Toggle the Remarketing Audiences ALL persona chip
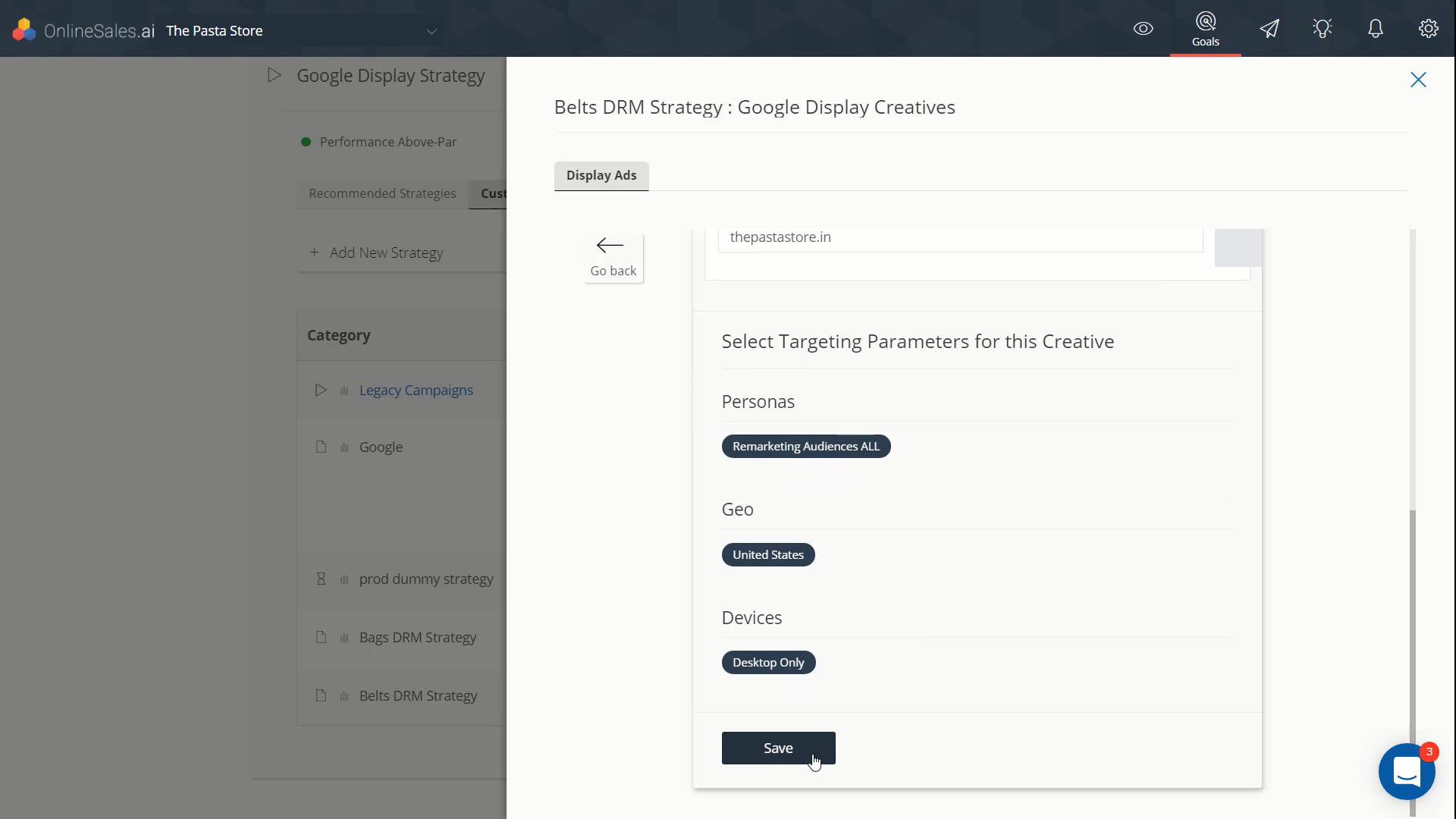Screen dimensions: 1456x819 (x=806, y=446)
